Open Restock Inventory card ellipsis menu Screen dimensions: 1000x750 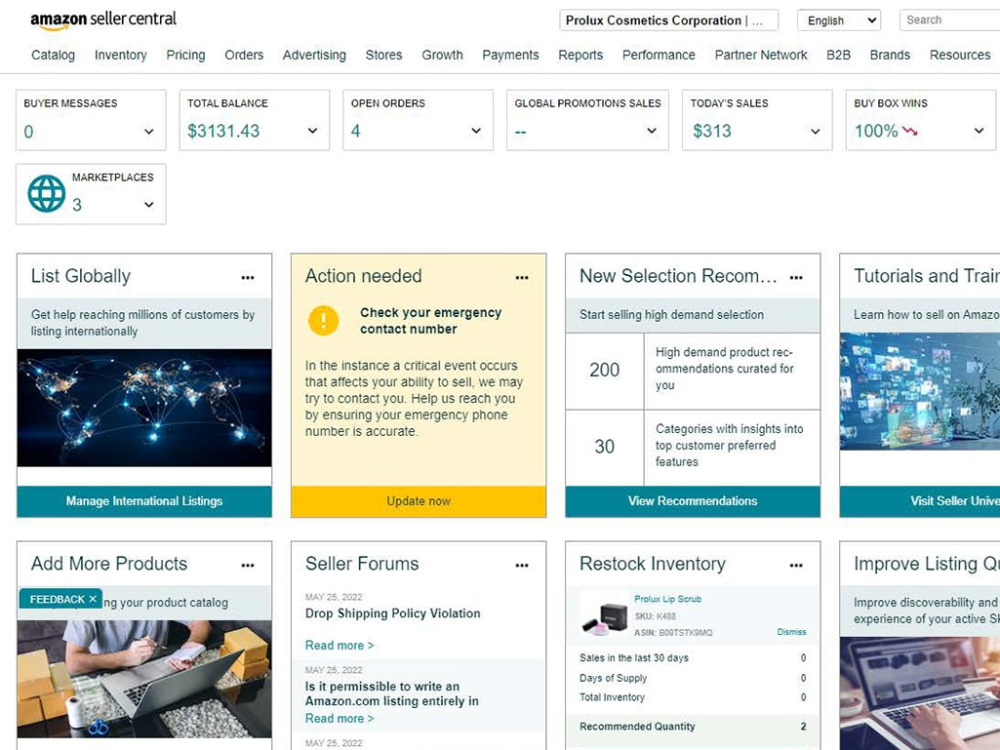point(796,565)
